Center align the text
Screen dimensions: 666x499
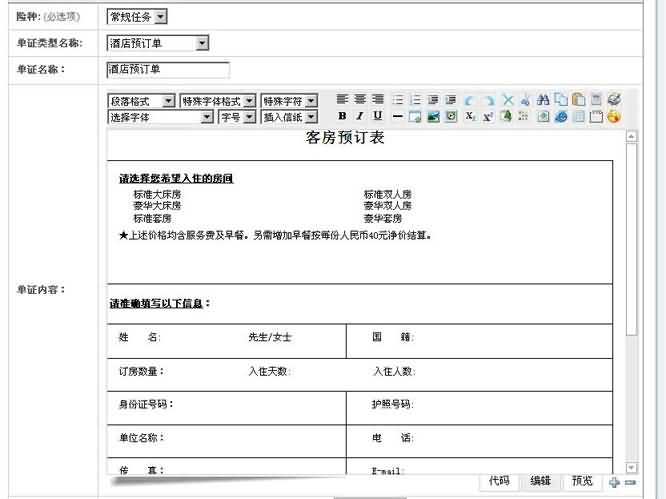pyautogui.click(x=360, y=100)
